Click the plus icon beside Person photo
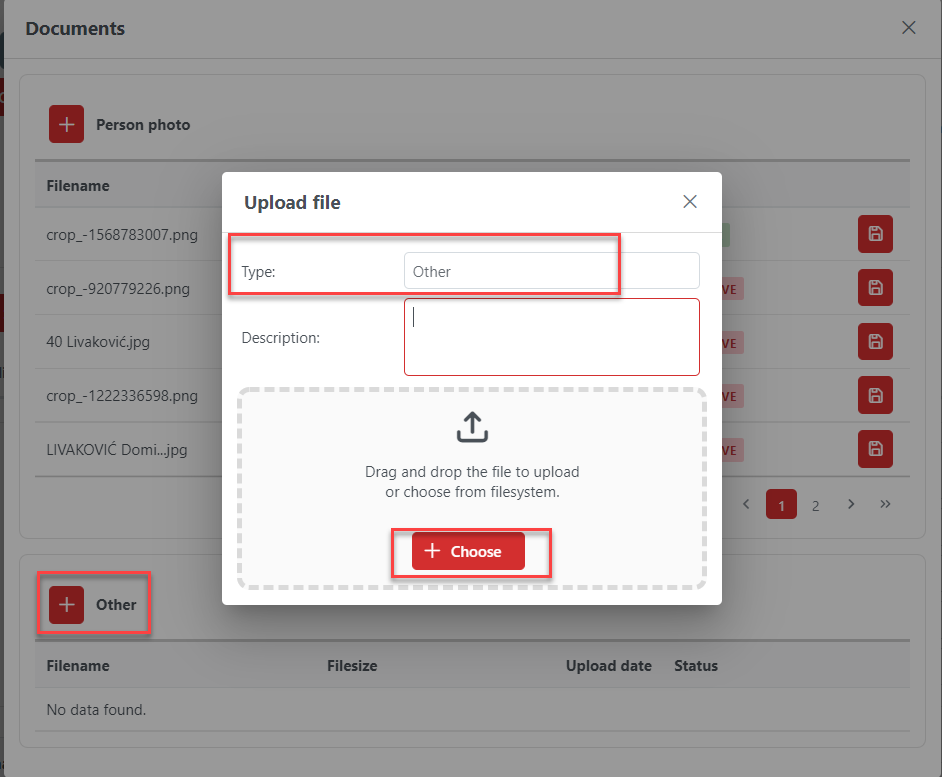 click(x=67, y=125)
